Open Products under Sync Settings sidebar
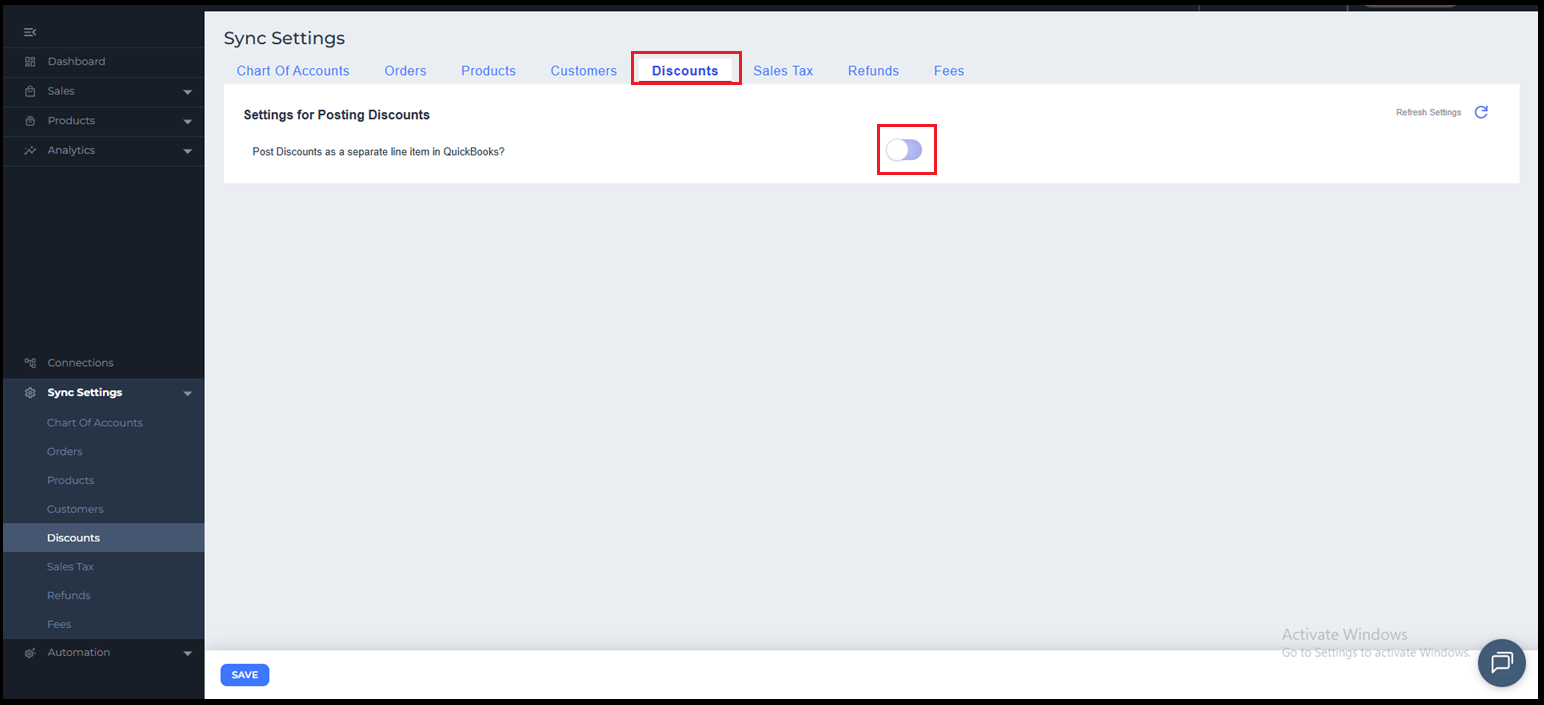1544x705 pixels. tap(70, 481)
